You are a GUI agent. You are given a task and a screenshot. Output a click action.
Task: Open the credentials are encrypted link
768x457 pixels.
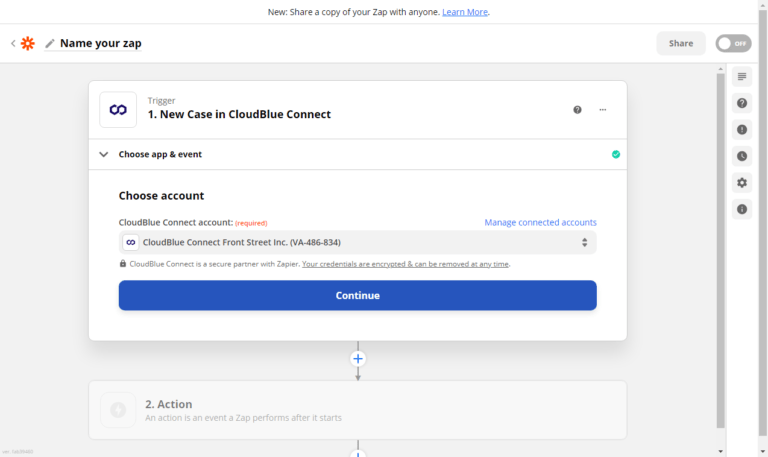click(x=406, y=264)
